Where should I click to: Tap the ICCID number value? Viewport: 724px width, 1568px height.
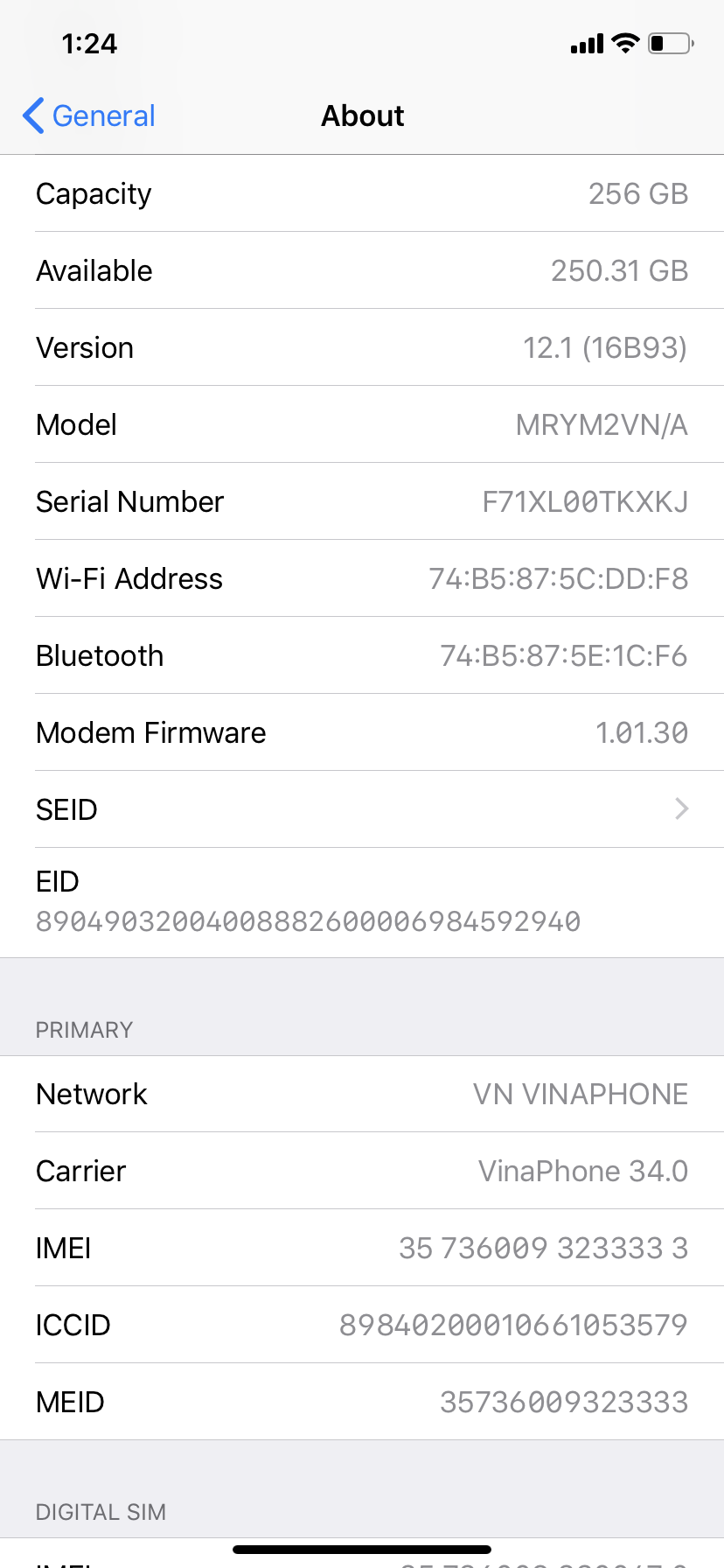(513, 1325)
